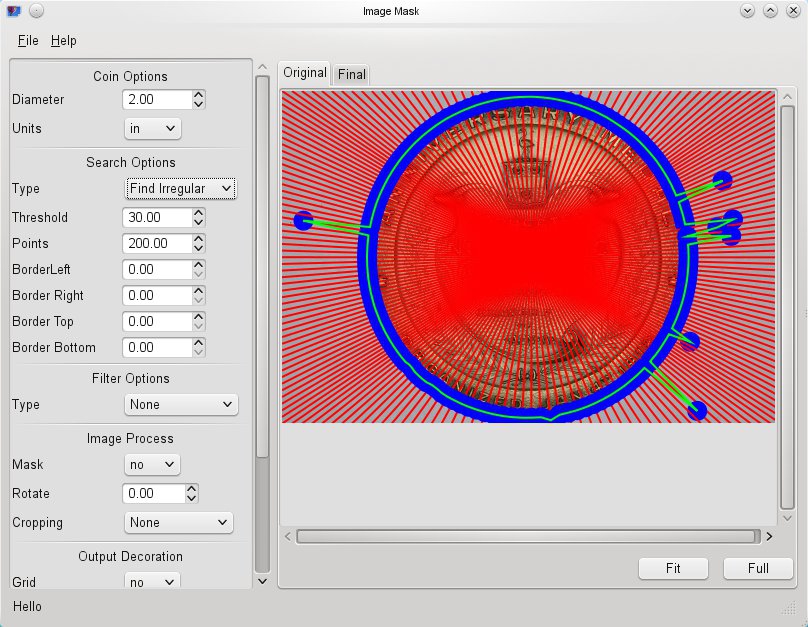Decrease Rotate with the down arrow
Screen dimensions: 808x627
192,498
